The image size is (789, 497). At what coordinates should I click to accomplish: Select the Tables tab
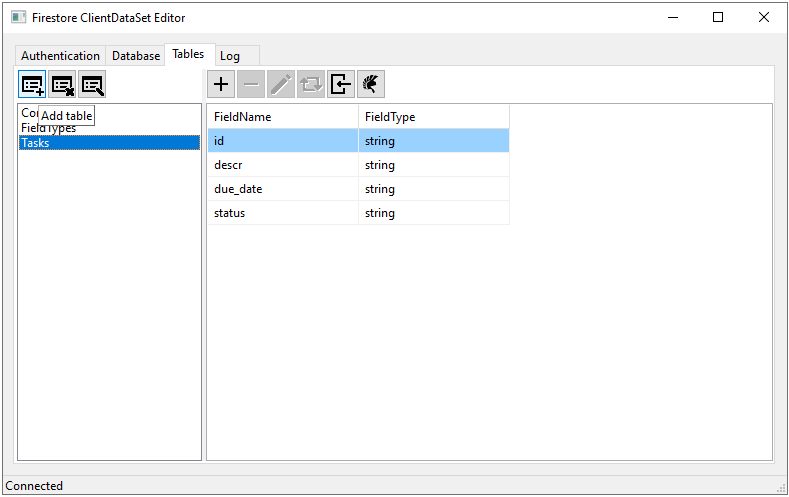tap(188, 54)
